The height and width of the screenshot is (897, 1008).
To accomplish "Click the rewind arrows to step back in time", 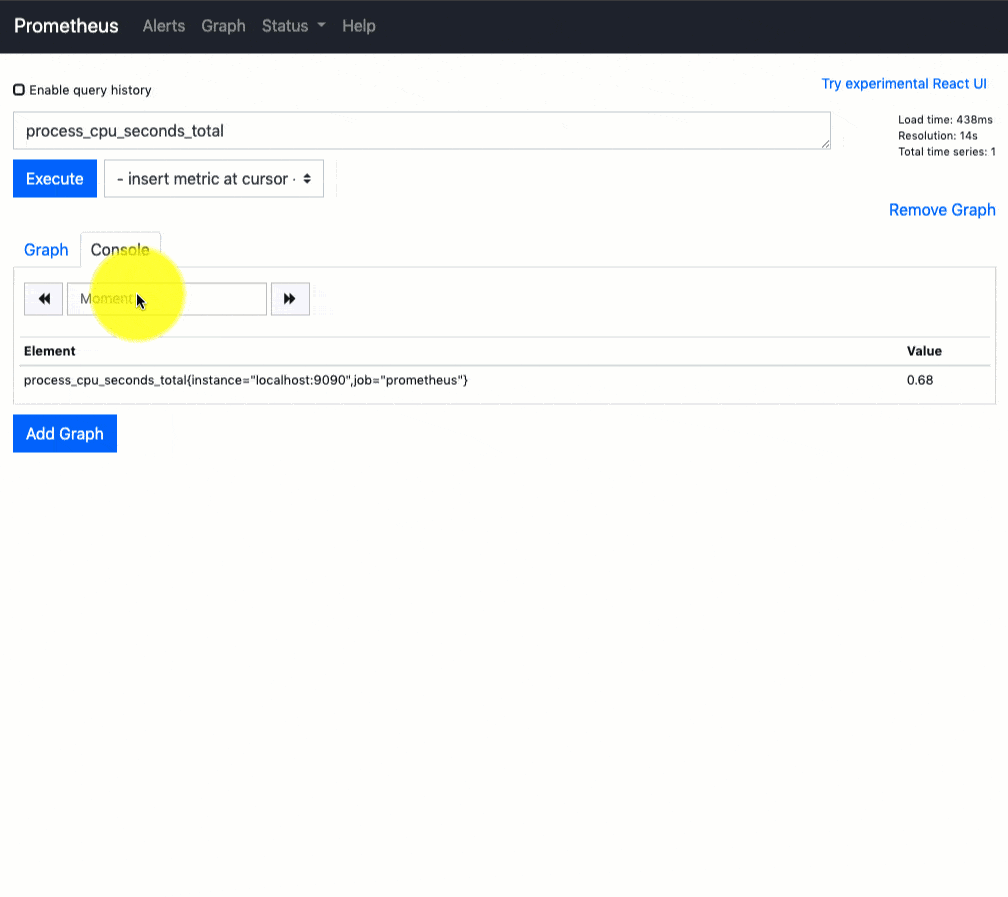I will pos(42,298).
